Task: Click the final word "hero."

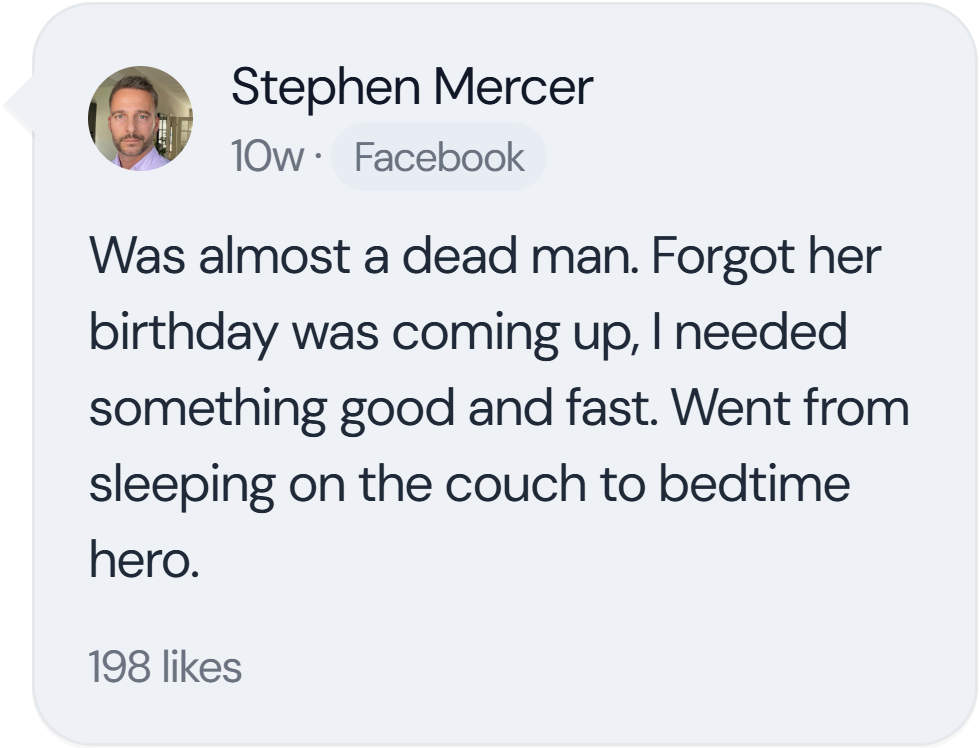Action: coord(144,560)
